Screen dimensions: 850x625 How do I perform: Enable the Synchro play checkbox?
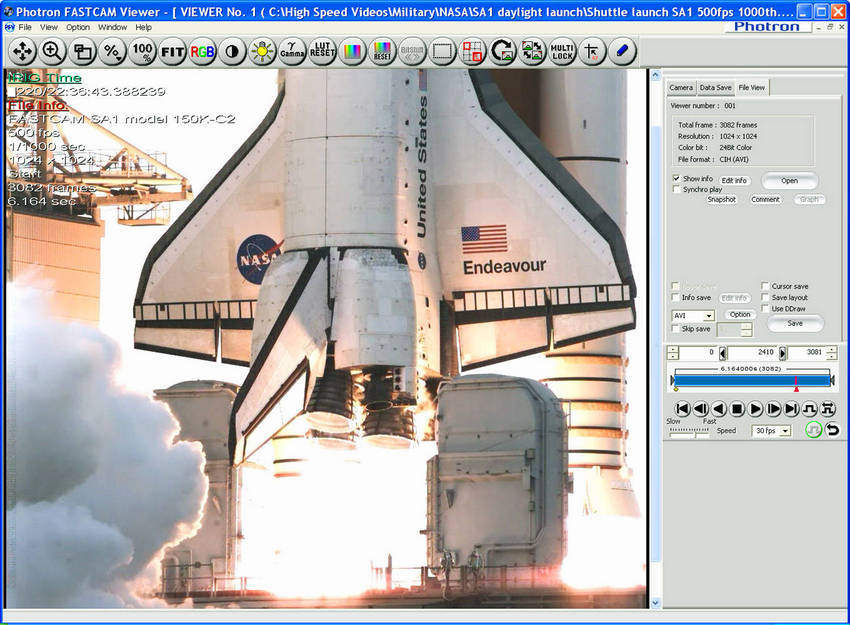coord(676,189)
